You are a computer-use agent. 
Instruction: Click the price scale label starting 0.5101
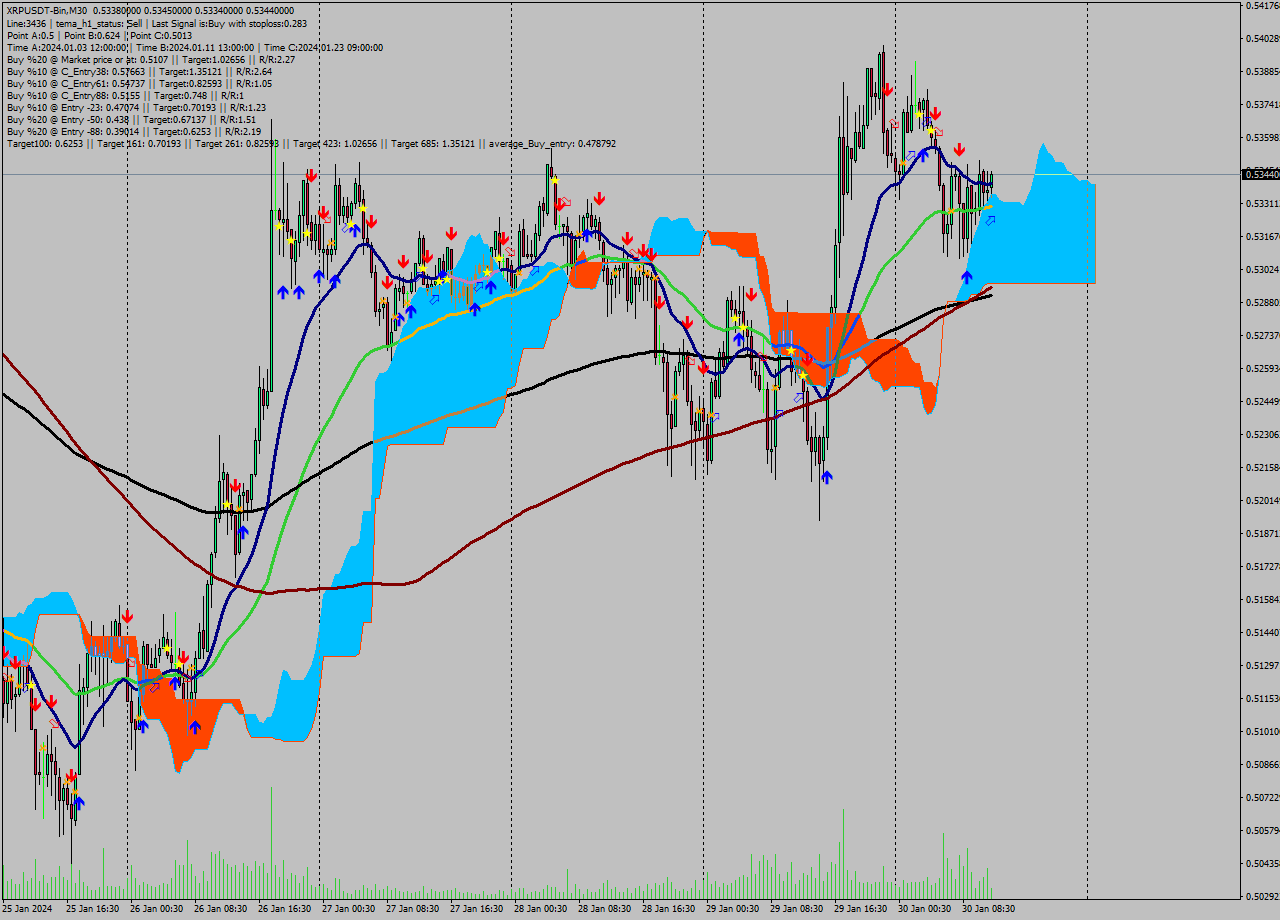click(1262, 732)
